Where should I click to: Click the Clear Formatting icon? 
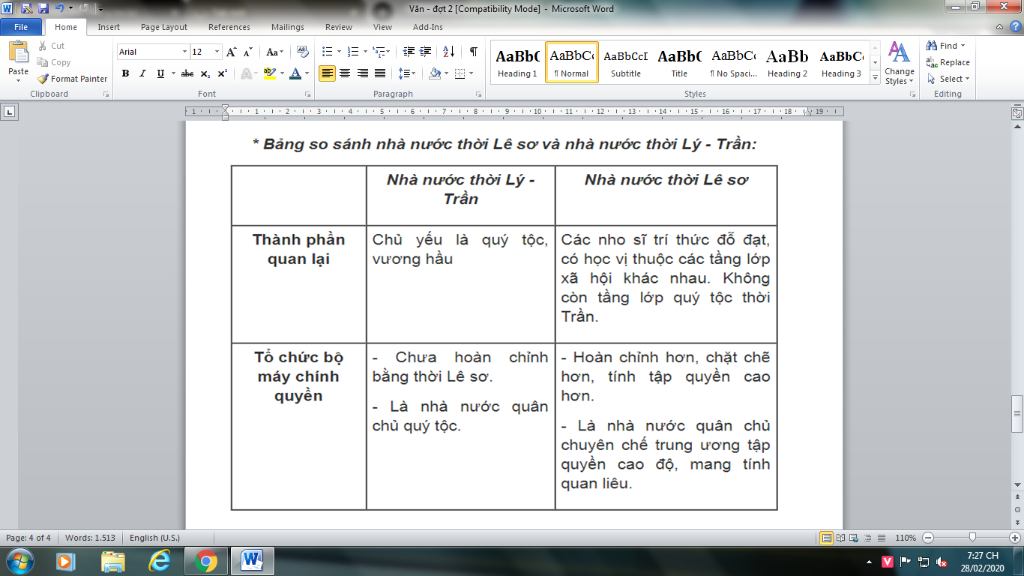coord(302,52)
